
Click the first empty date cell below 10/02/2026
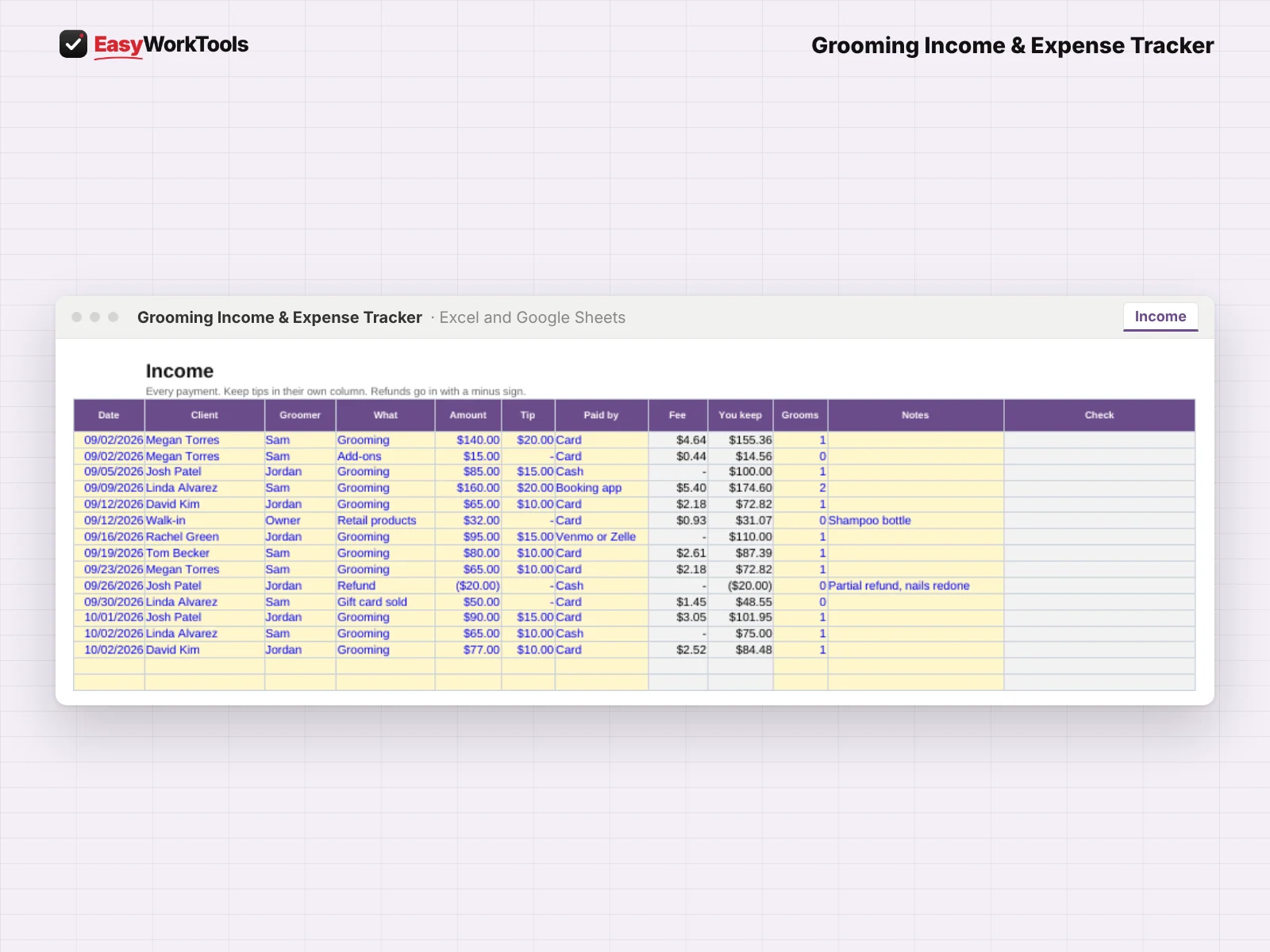tap(109, 666)
